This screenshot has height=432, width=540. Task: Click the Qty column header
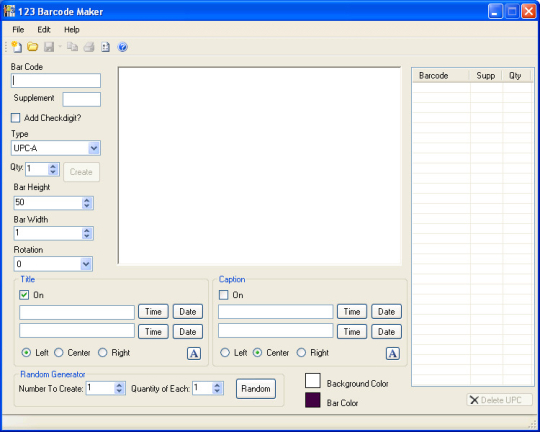[x=516, y=75]
